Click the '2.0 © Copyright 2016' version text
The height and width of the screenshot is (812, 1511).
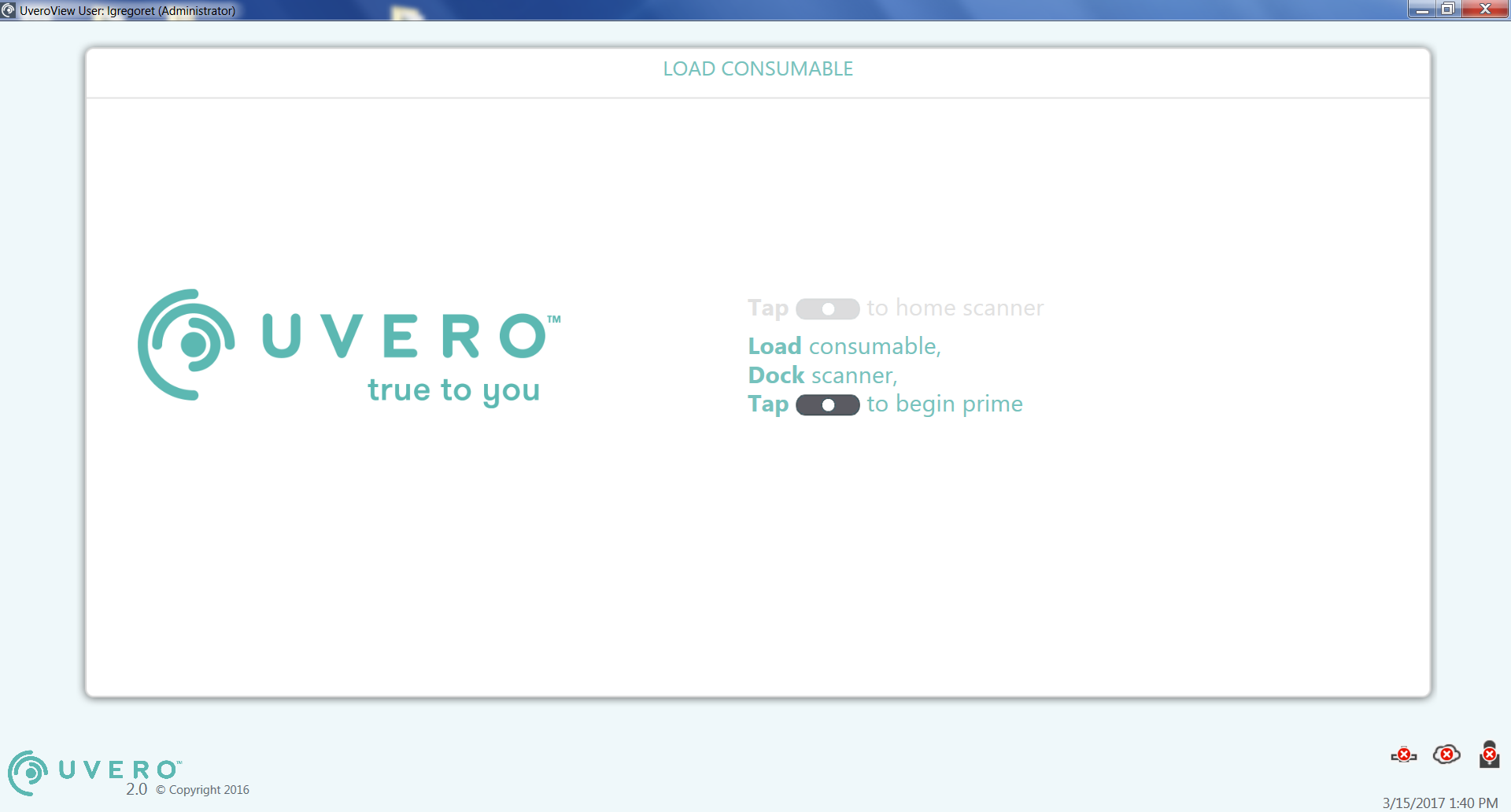click(187, 789)
